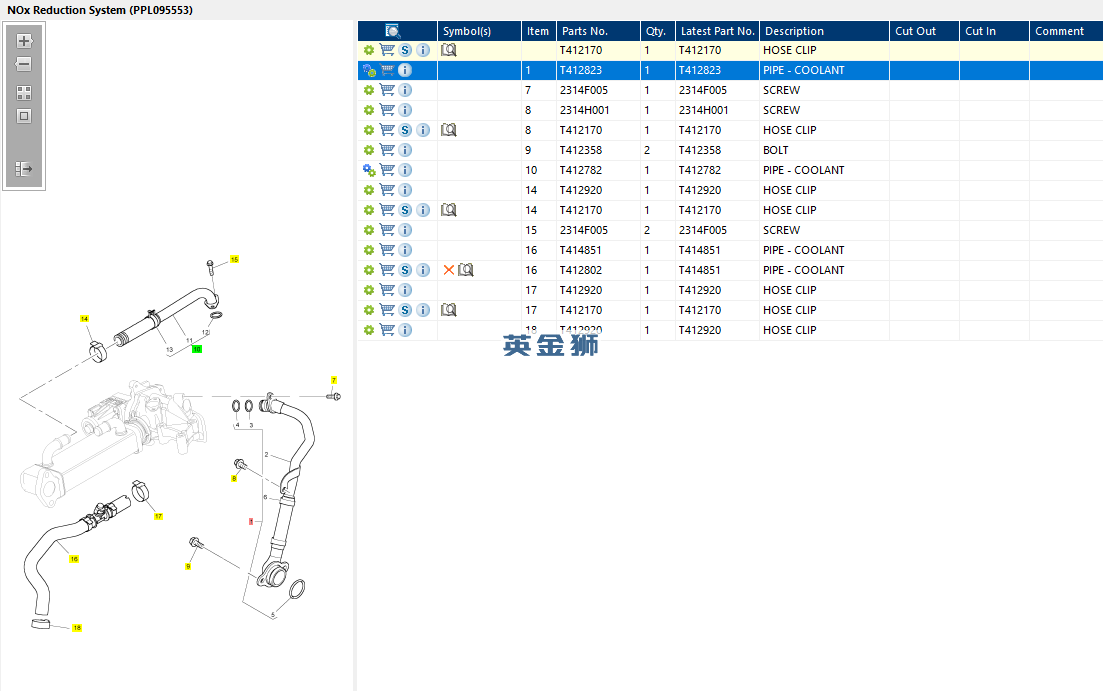
Task: Click the cart icon on selected T412823 row
Action: click(387, 70)
